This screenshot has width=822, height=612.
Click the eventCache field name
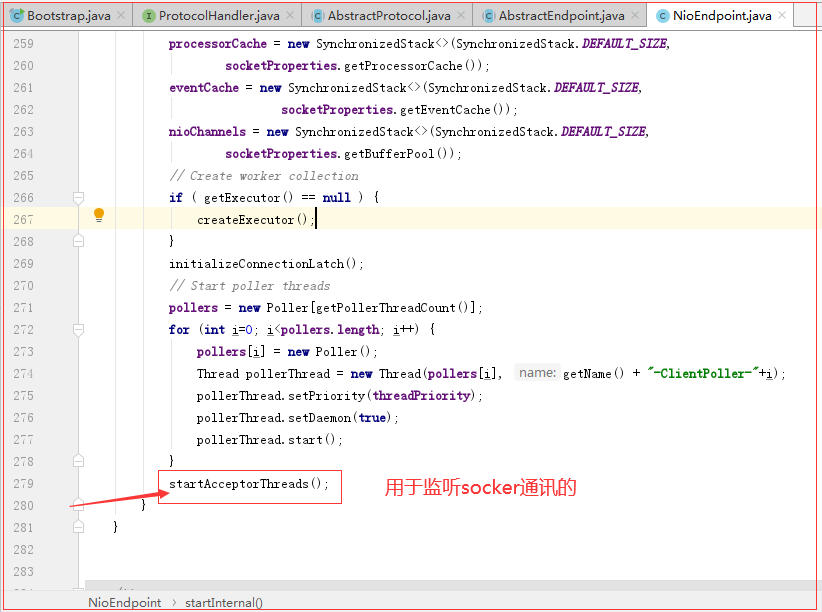click(204, 88)
